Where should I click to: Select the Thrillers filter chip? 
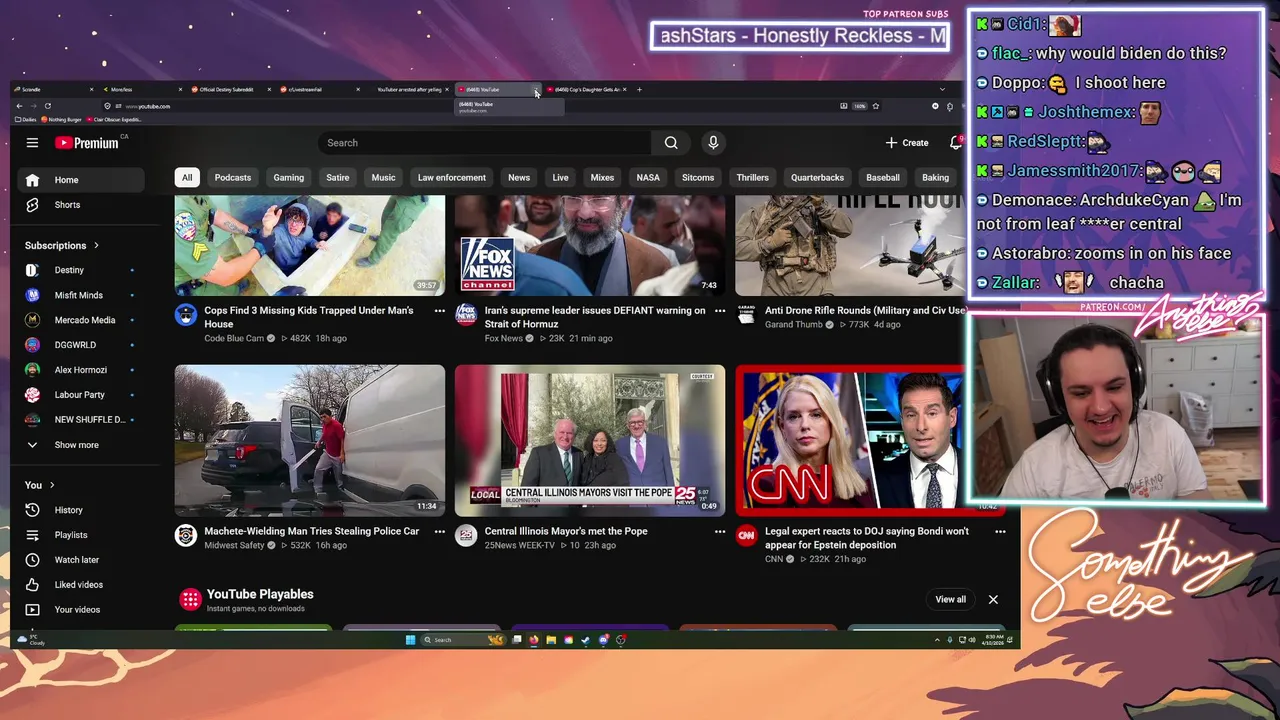pos(753,178)
